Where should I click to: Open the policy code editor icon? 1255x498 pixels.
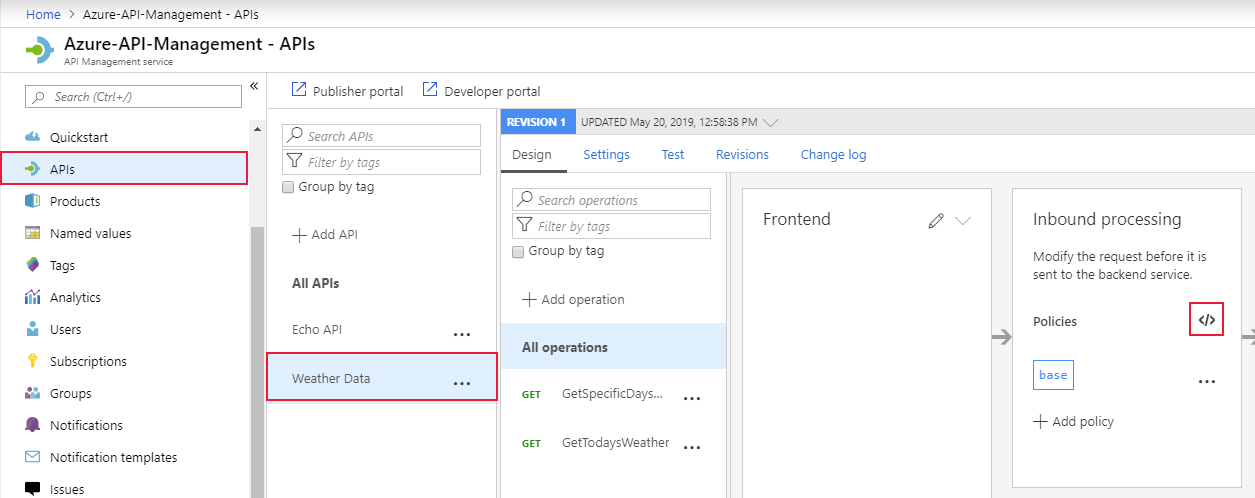(x=1207, y=320)
